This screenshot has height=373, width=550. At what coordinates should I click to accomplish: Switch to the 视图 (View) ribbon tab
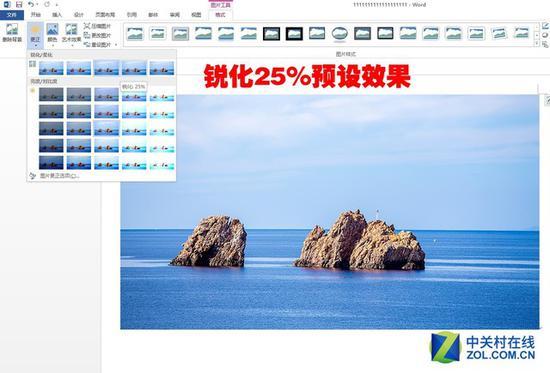pos(196,15)
